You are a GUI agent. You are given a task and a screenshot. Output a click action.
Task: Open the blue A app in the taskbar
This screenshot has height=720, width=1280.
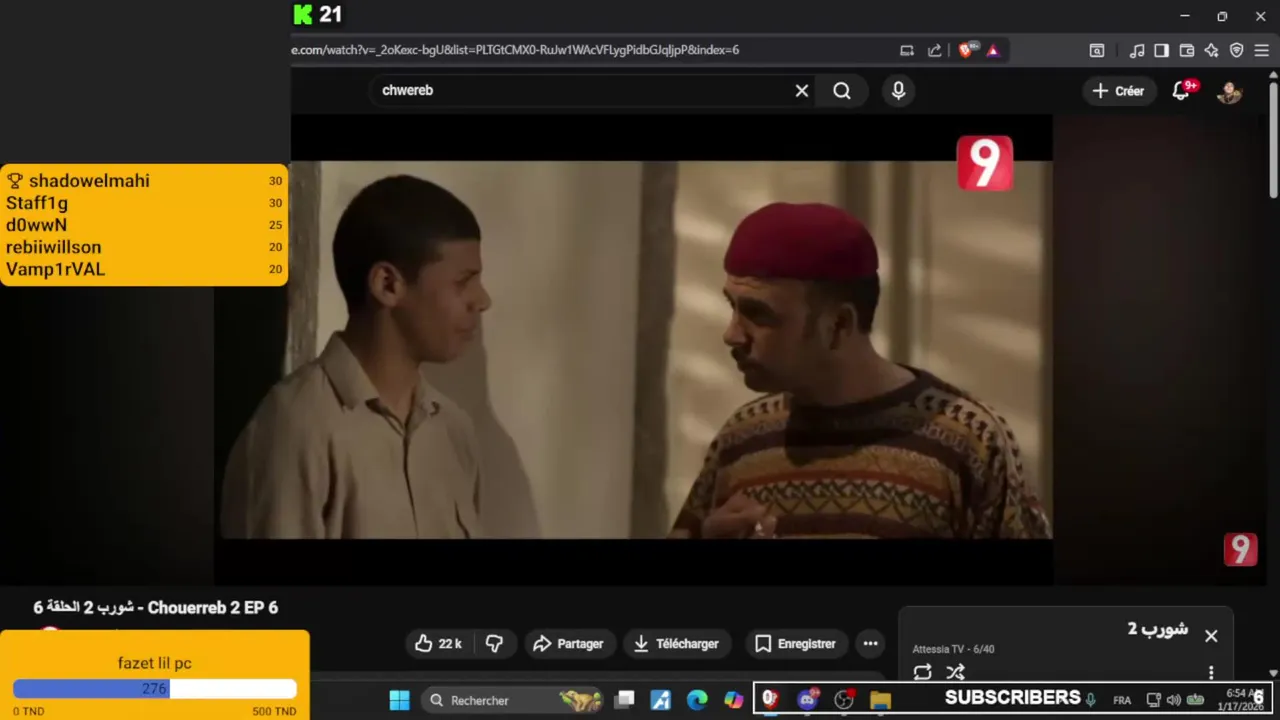click(x=661, y=700)
